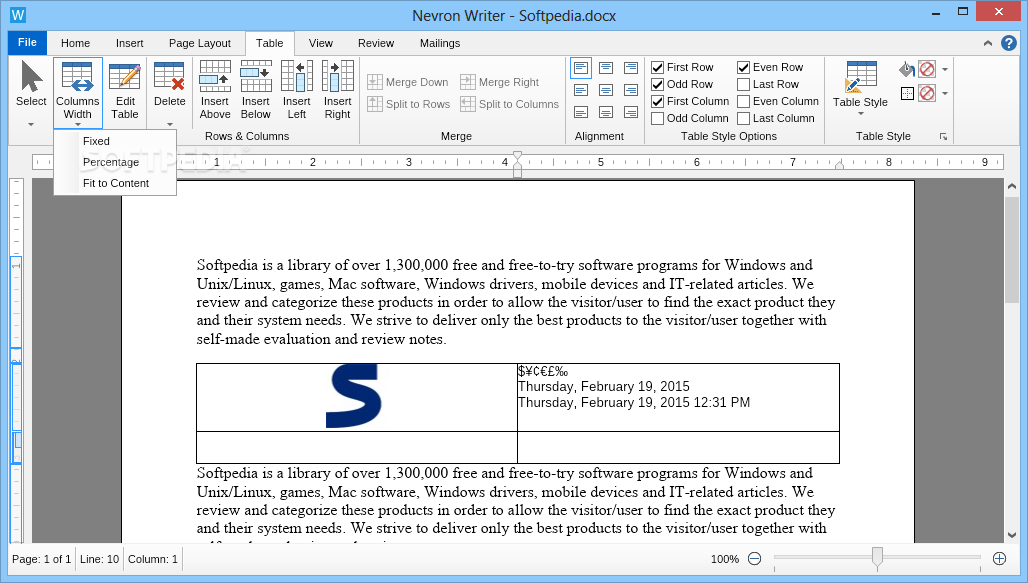Collapse the ribbon with the chevron
The image size is (1028, 583).
click(988, 43)
